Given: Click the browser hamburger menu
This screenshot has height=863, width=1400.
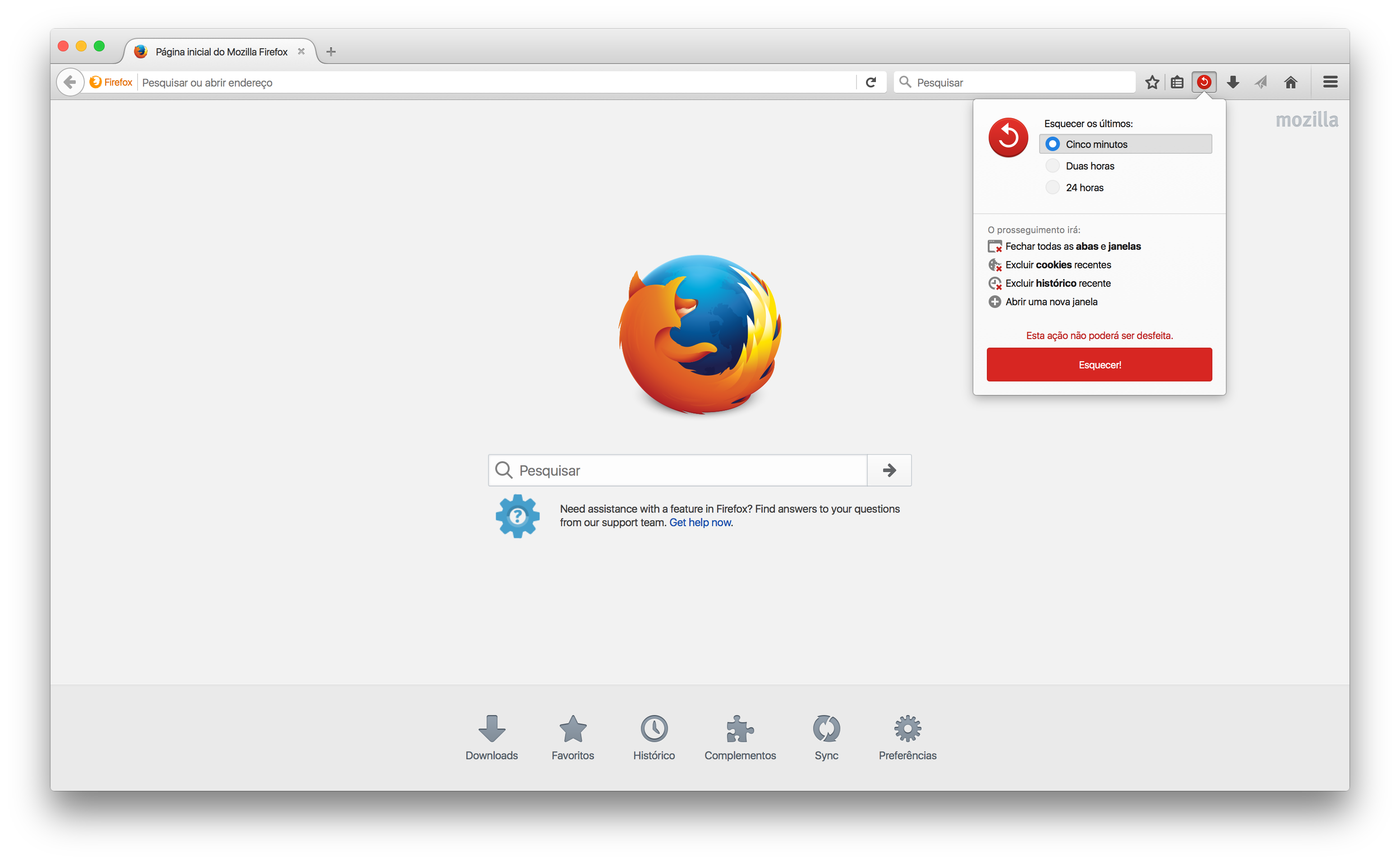Looking at the screenshot, I should [x=1335, y=83].
